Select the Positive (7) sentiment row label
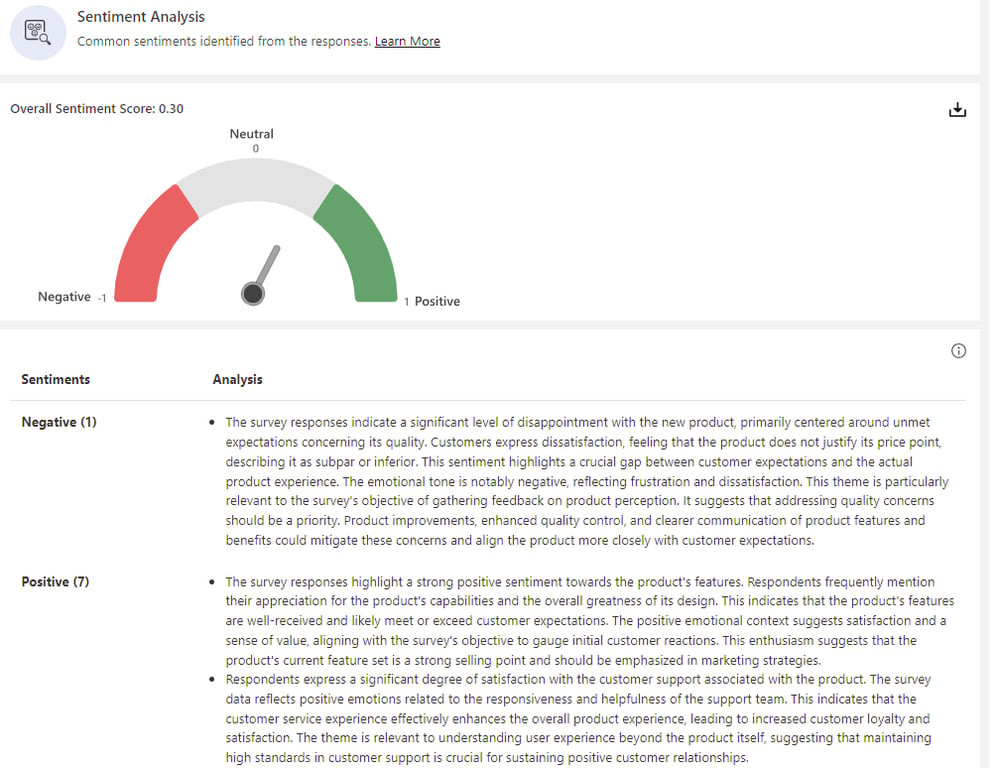The width and height of the screenshot is (997, 768). point(55,581)
